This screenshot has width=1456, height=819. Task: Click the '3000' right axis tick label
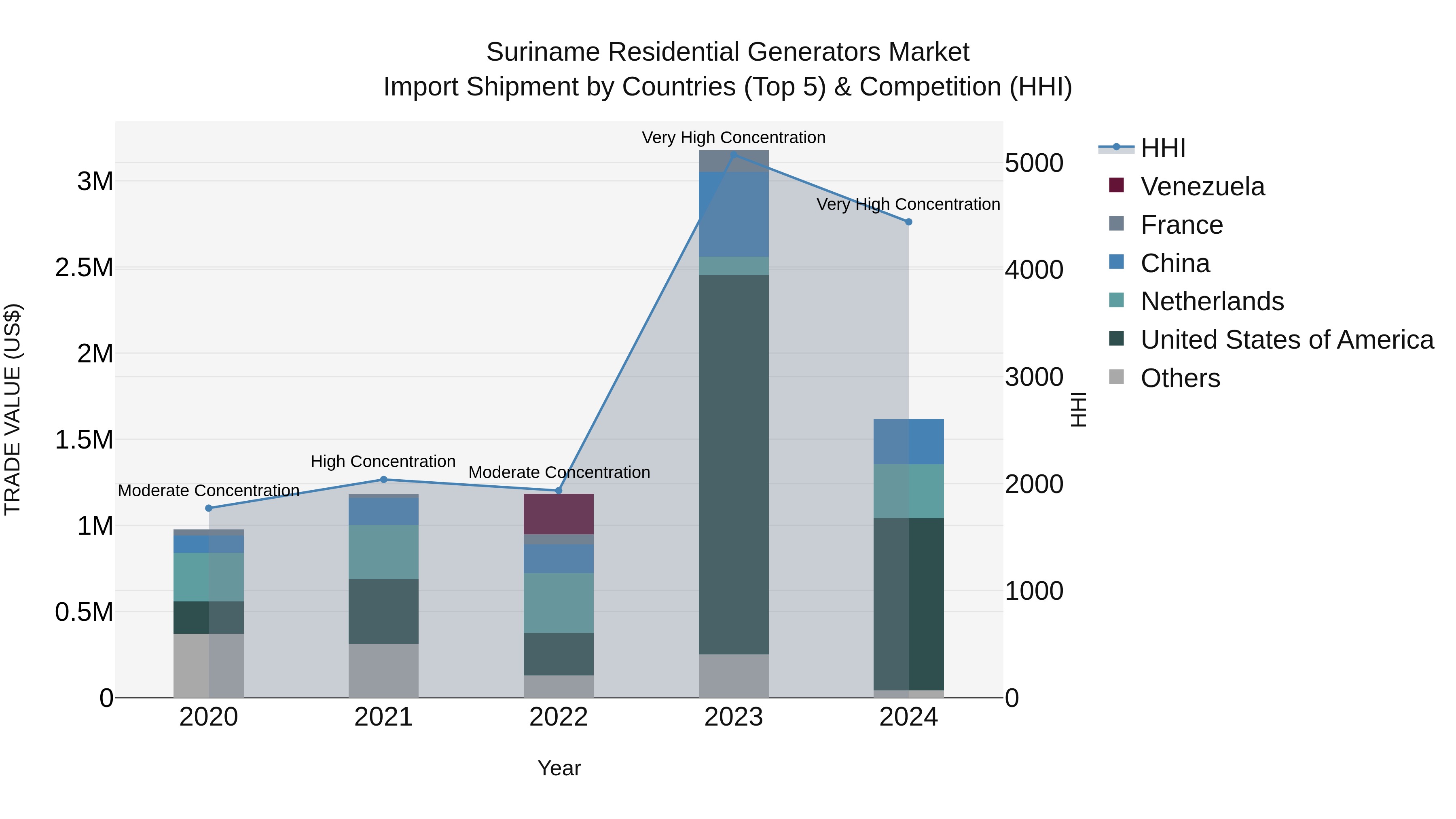coord(1034,377)
